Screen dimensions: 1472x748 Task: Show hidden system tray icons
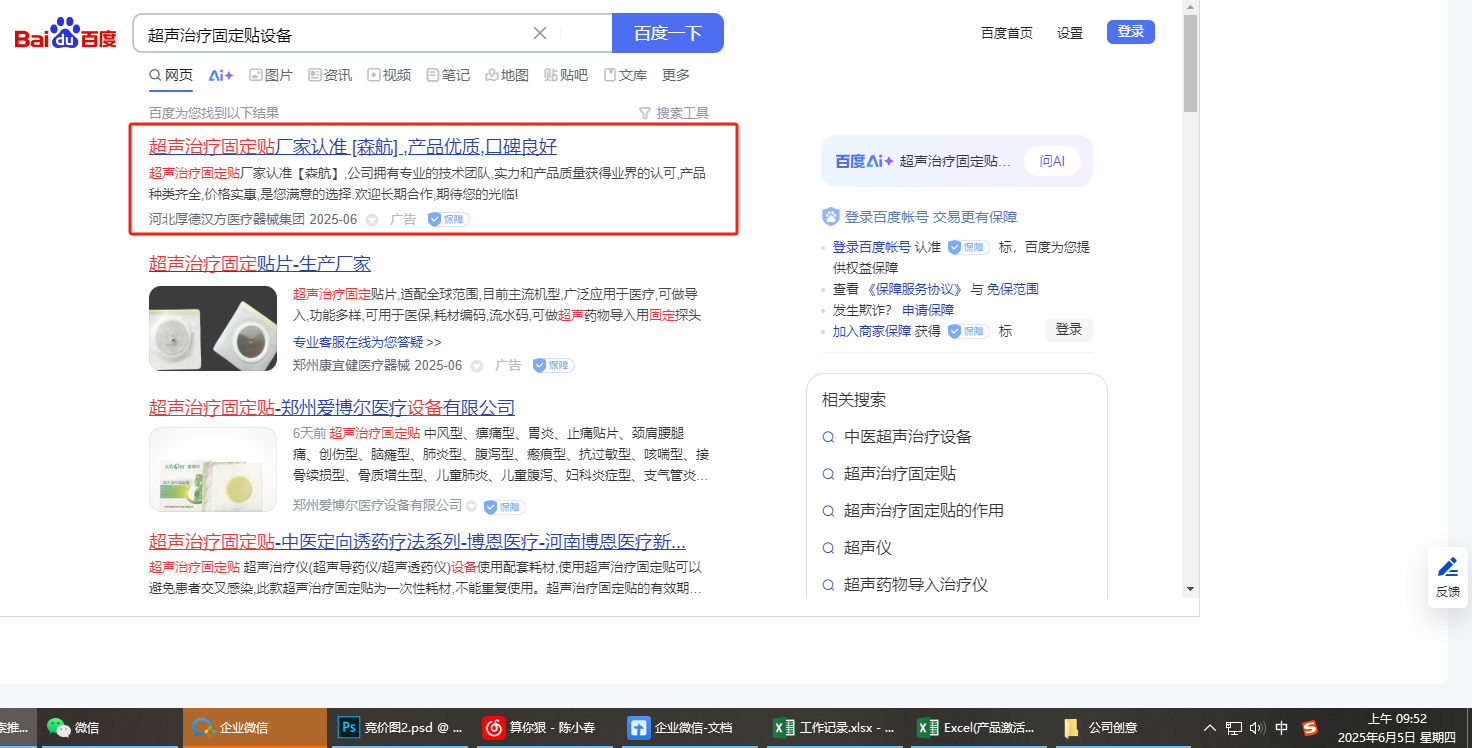pos(1209,728)
